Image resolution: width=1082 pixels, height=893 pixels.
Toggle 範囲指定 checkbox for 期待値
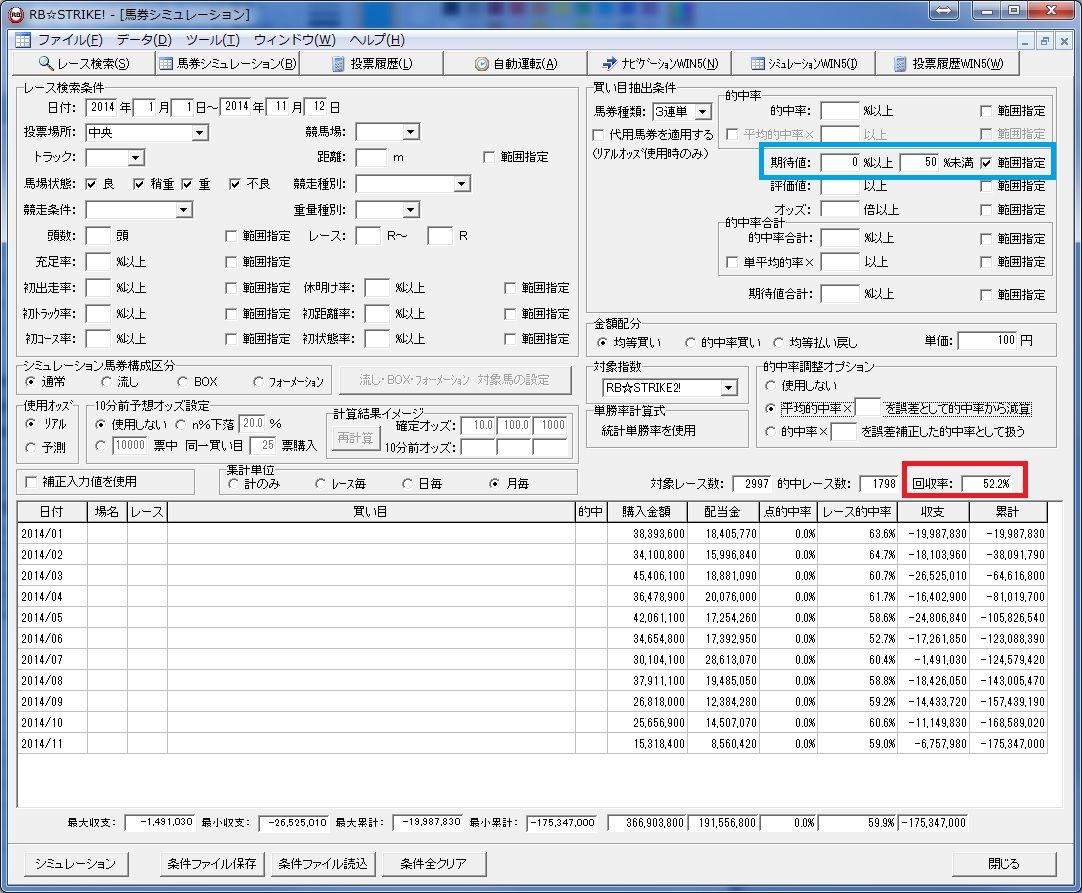(x=986, y=164)
